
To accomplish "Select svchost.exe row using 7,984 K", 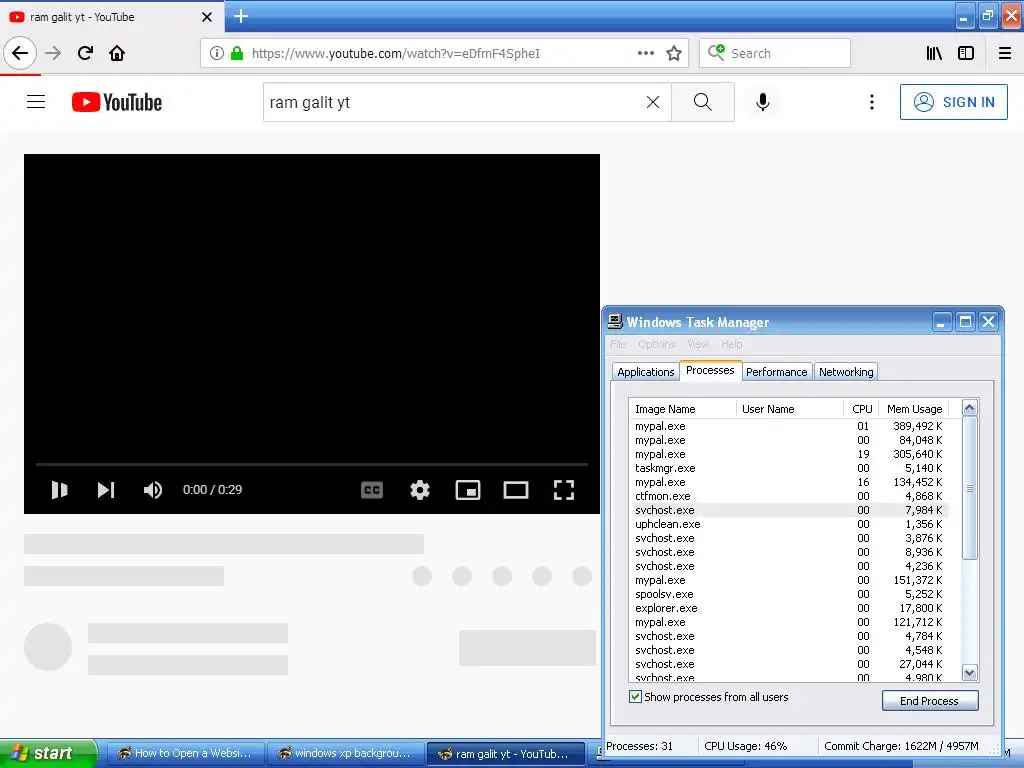I will [x=789, y=510].
